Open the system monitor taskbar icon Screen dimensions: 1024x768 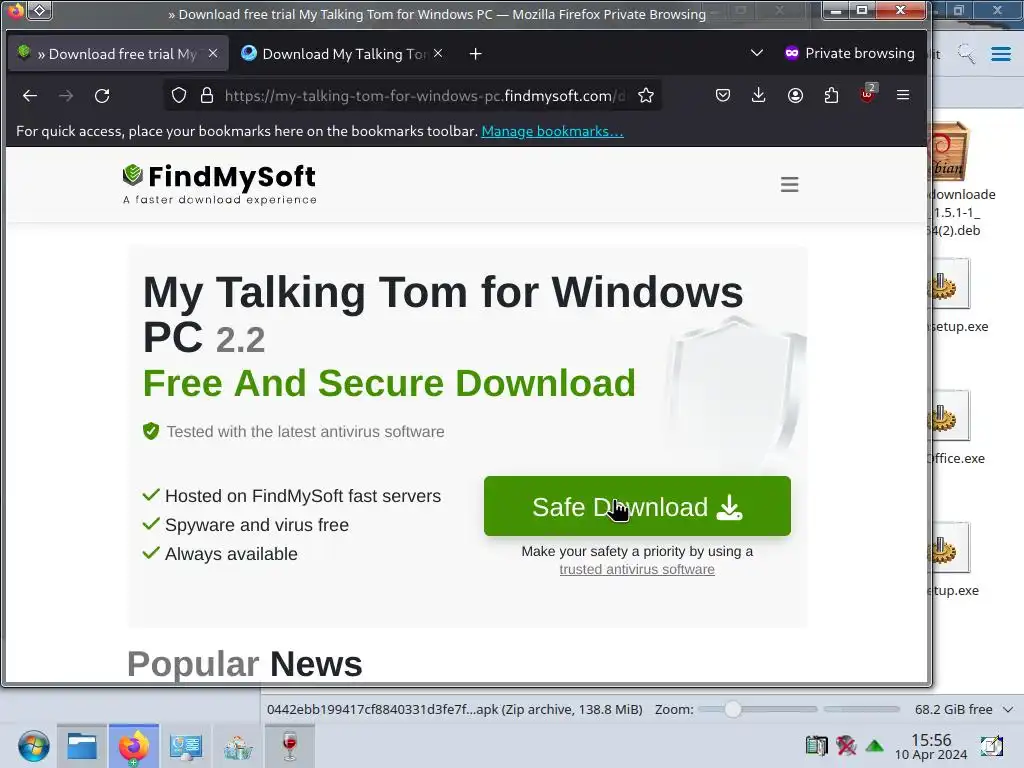185,746
